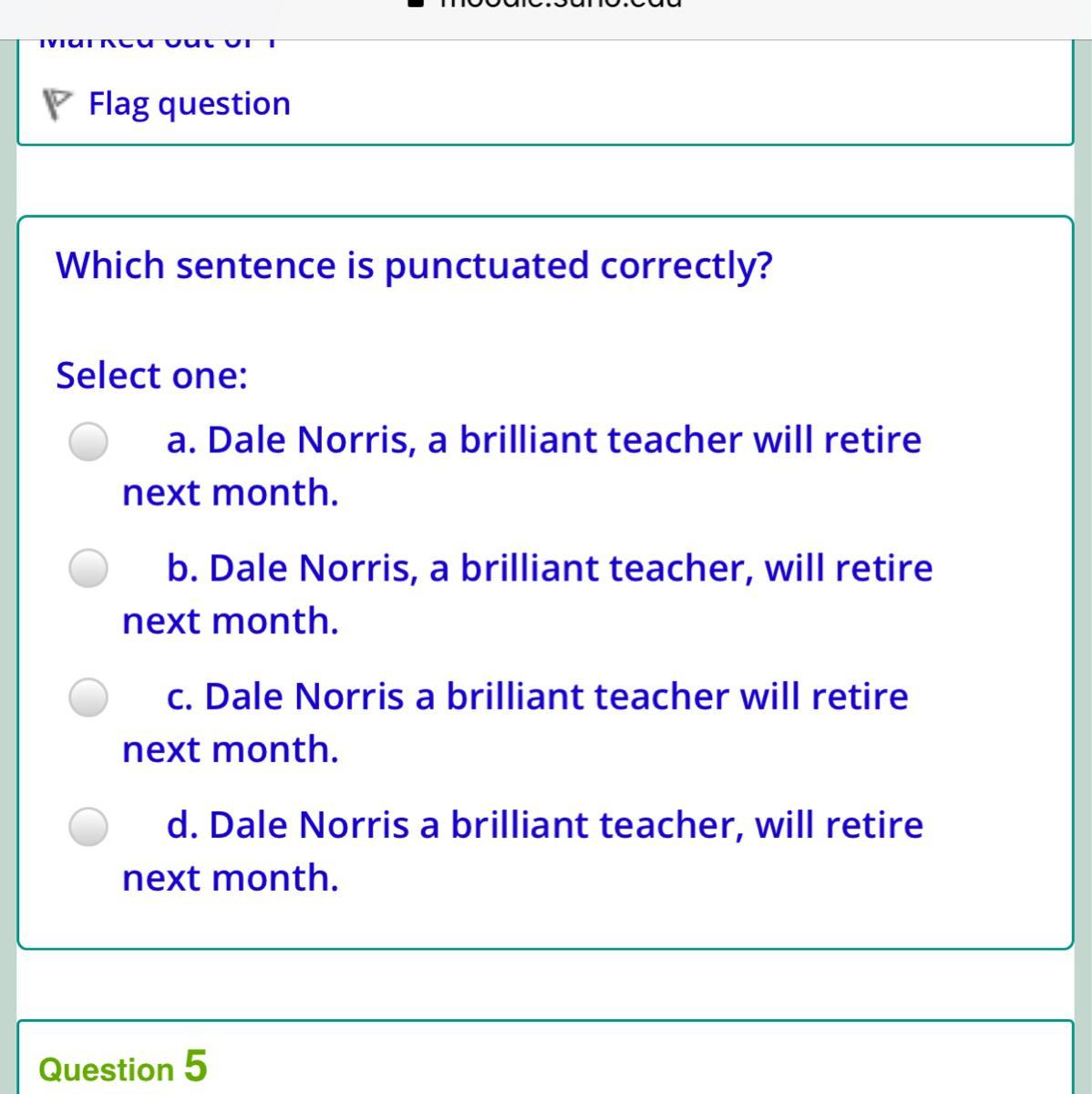This screenshot has height=1094, width=1092.
Task: Click 'next month.' line under option b
Action: [231, 622]
